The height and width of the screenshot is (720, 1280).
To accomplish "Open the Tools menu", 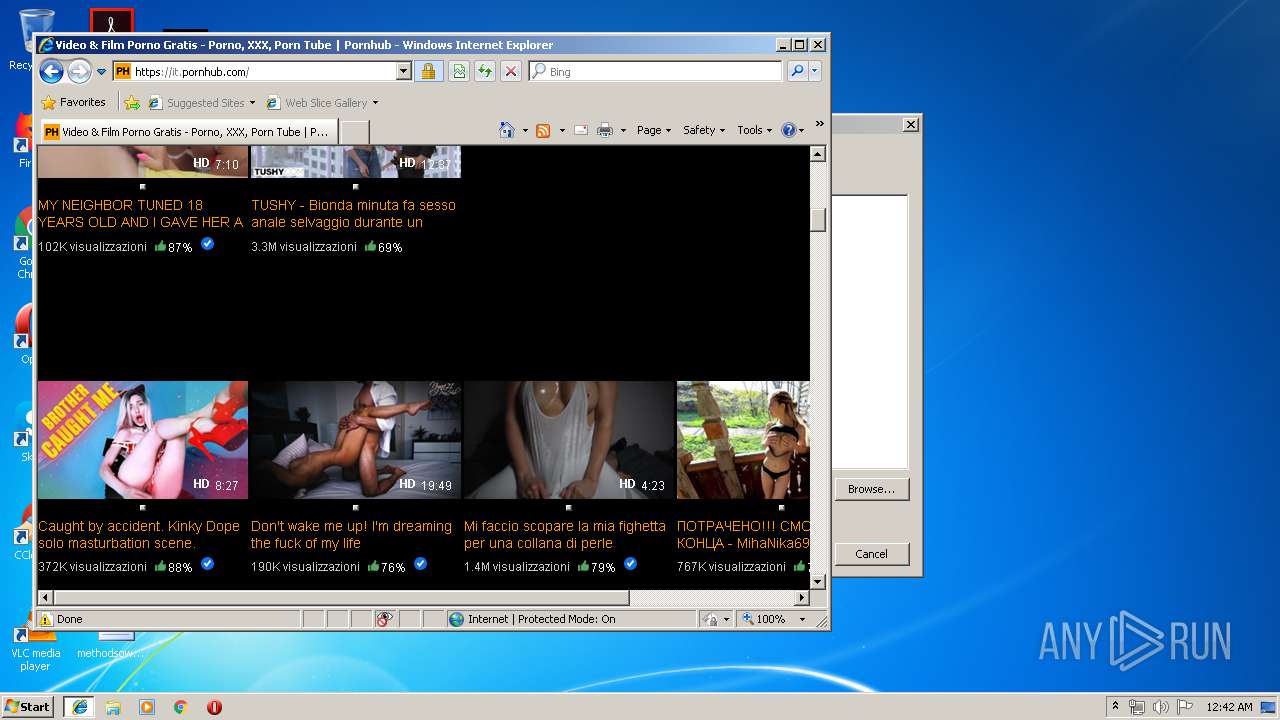I will 754,130.
